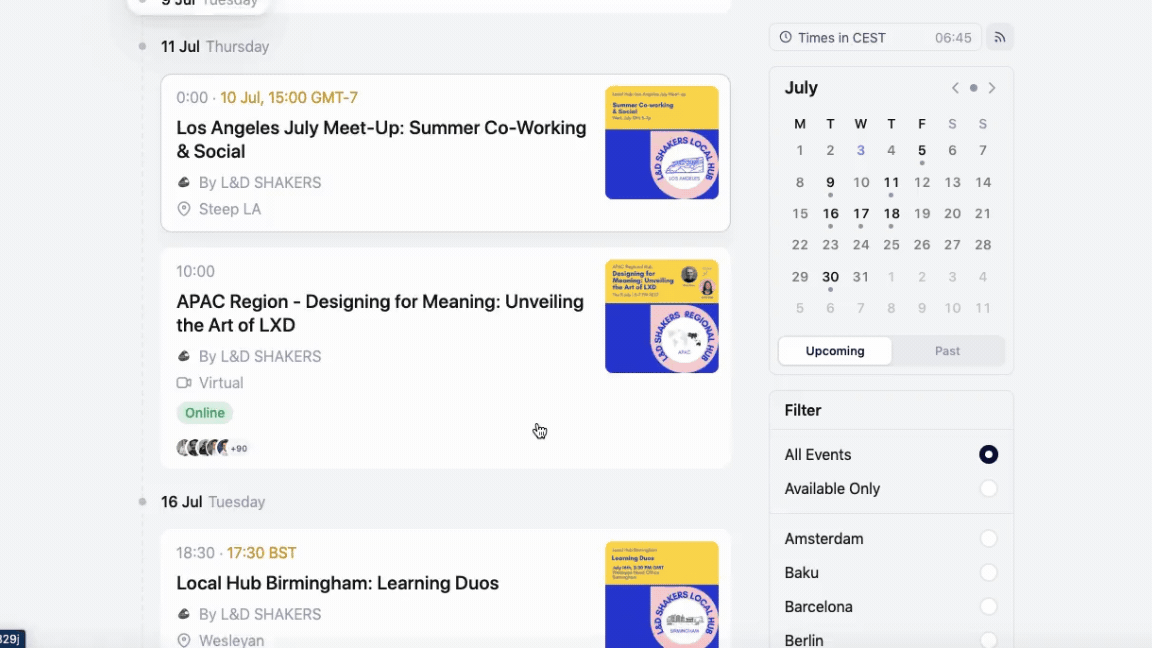The image size is (1152, 648).
Task: Click the L&D SHAKERS organizer icon on the APAC event
Action: [184, 356]
